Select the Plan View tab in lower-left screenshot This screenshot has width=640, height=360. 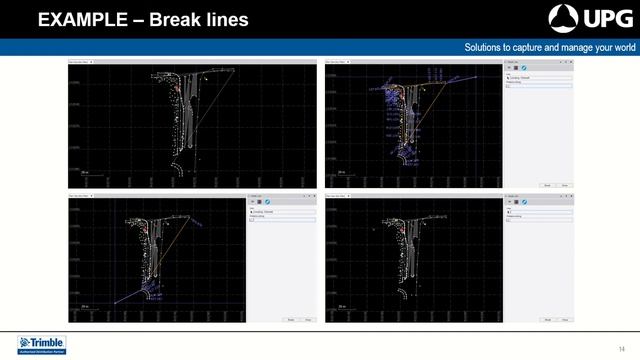coord(81,196)
